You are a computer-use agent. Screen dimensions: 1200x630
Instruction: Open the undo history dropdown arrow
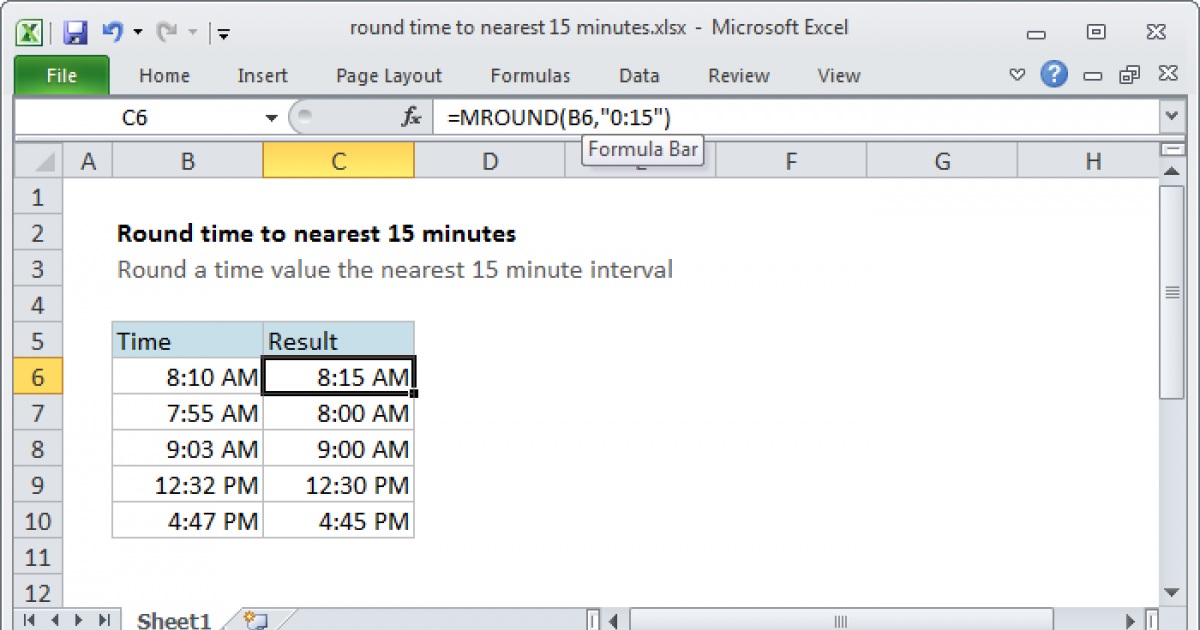[x=137, y=33]
